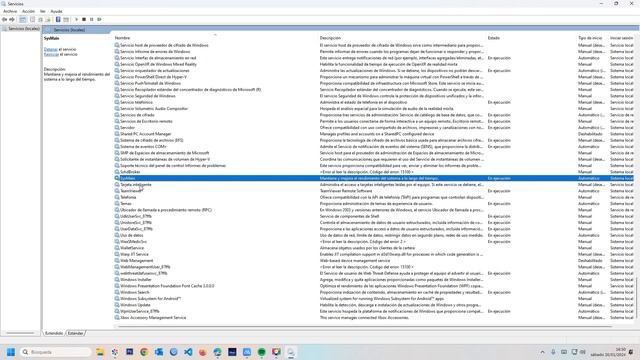Select the Windows Search service row
This screenshot has height=360, width=640.
(373, 292)
